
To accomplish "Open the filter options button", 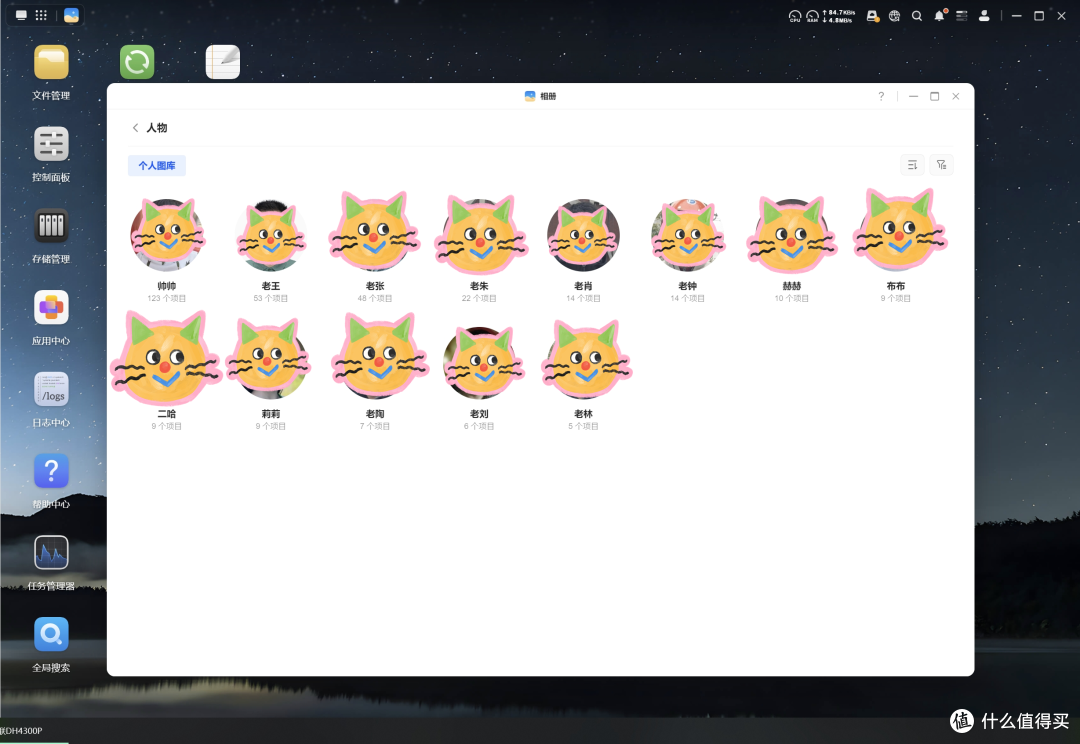I will click(x=942, y=165).
